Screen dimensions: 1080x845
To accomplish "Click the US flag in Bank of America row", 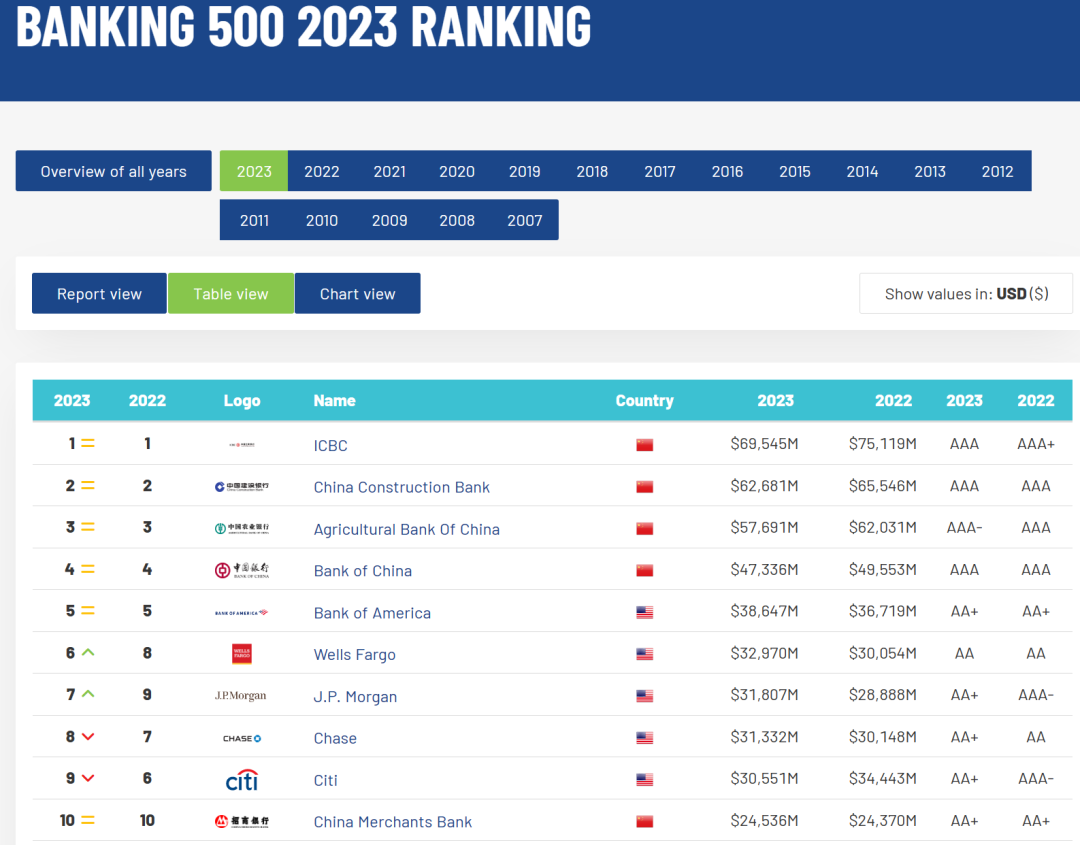I will point(645,612).
